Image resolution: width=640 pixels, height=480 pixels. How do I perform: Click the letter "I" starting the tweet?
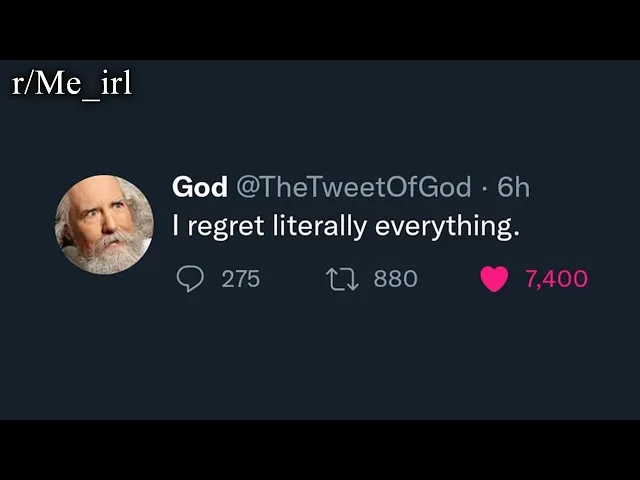(176, 225)
